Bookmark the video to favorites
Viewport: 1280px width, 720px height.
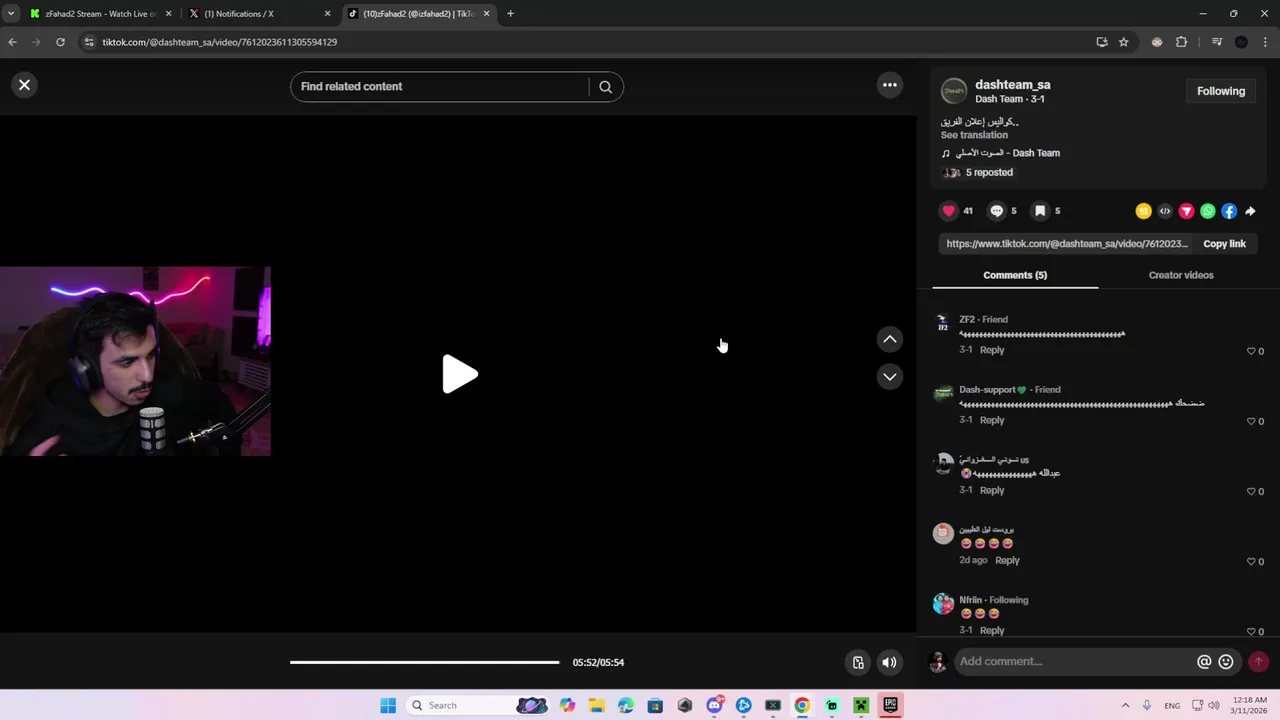tap(1040, 211)
